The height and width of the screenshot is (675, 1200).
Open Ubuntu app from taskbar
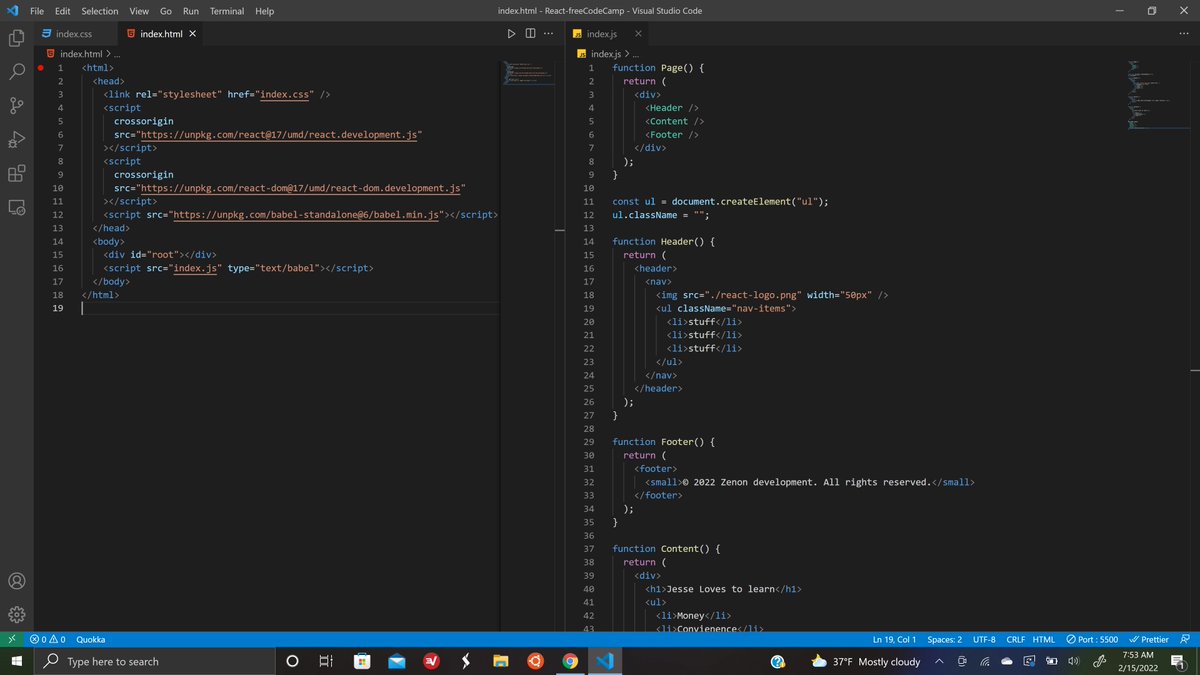535,661
